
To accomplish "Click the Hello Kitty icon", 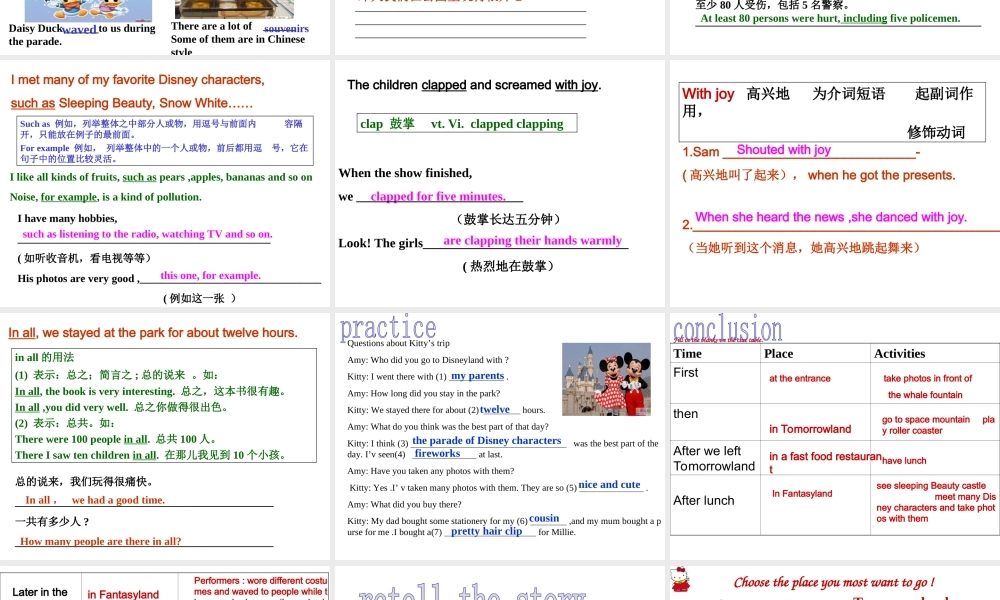I will [680, 580].
